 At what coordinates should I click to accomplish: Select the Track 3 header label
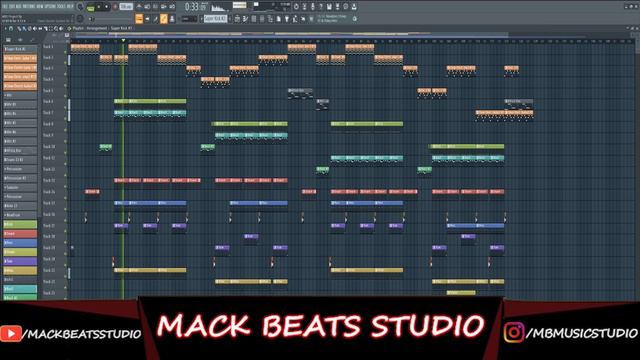click(x=48, y=69)
